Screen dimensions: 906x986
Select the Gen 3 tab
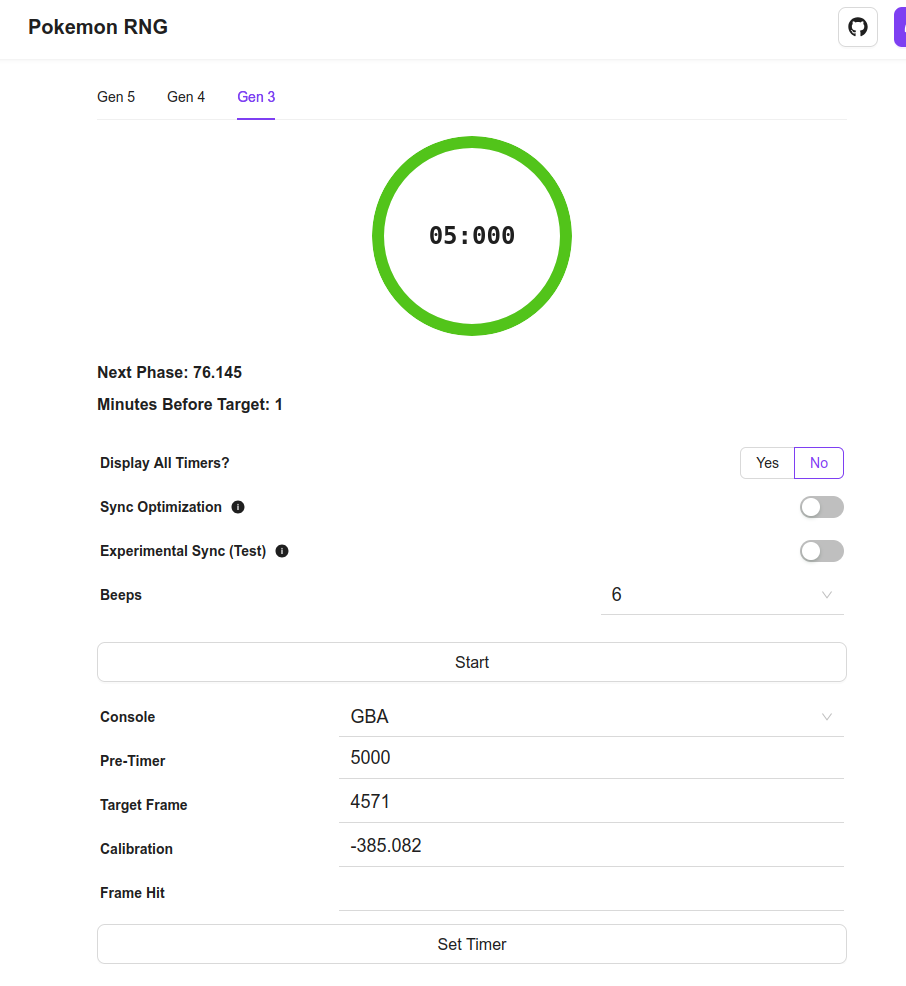[256, 97]
